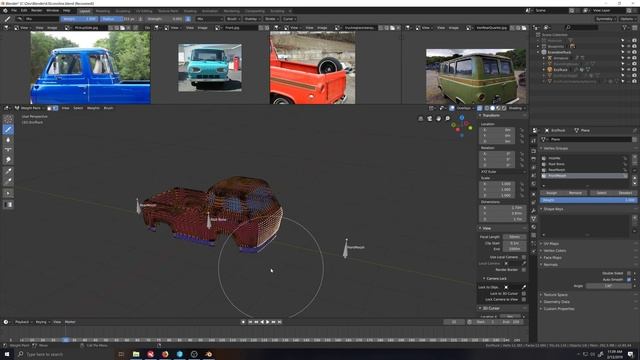Expand the Texture Space panel

555,295
